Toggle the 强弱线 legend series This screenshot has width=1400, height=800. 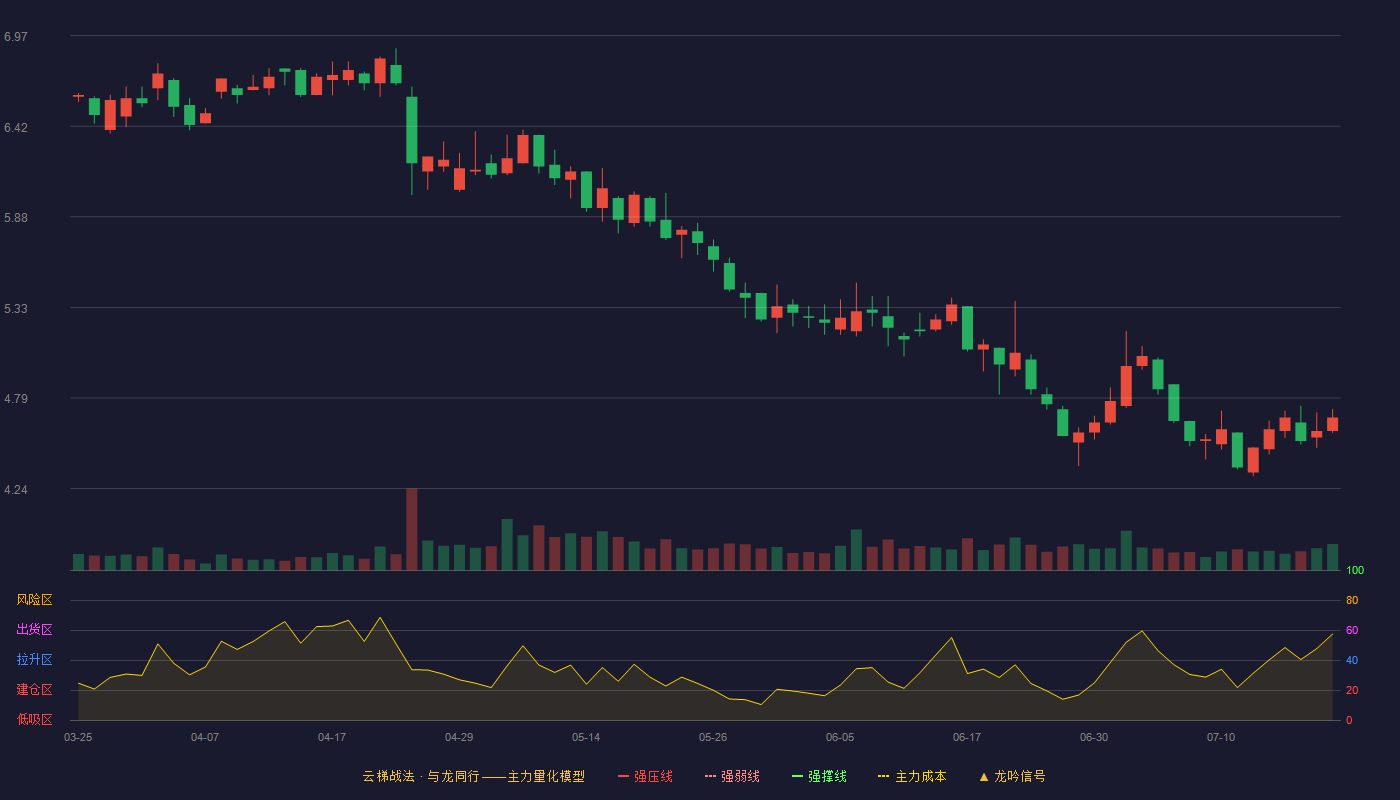[732, 776]
